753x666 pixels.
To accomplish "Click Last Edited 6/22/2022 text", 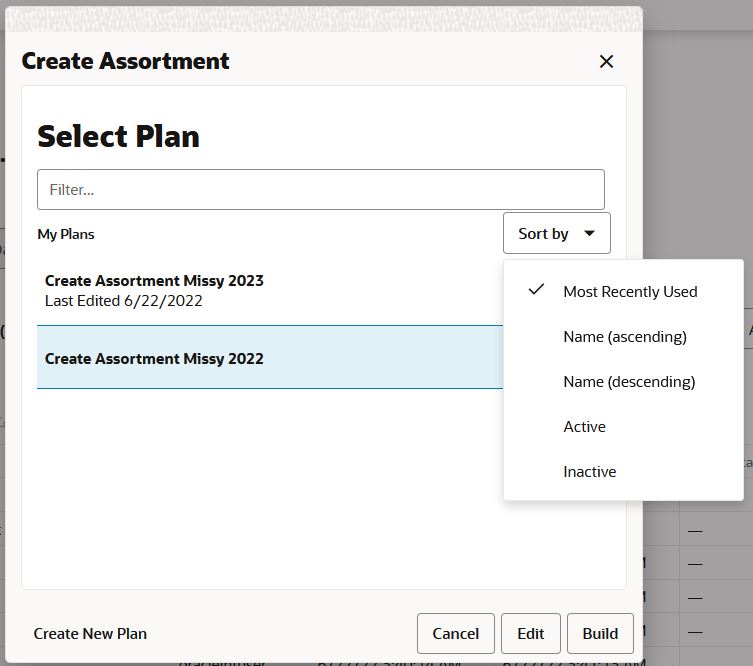I will pyautogui.click(x=123, y=301).
